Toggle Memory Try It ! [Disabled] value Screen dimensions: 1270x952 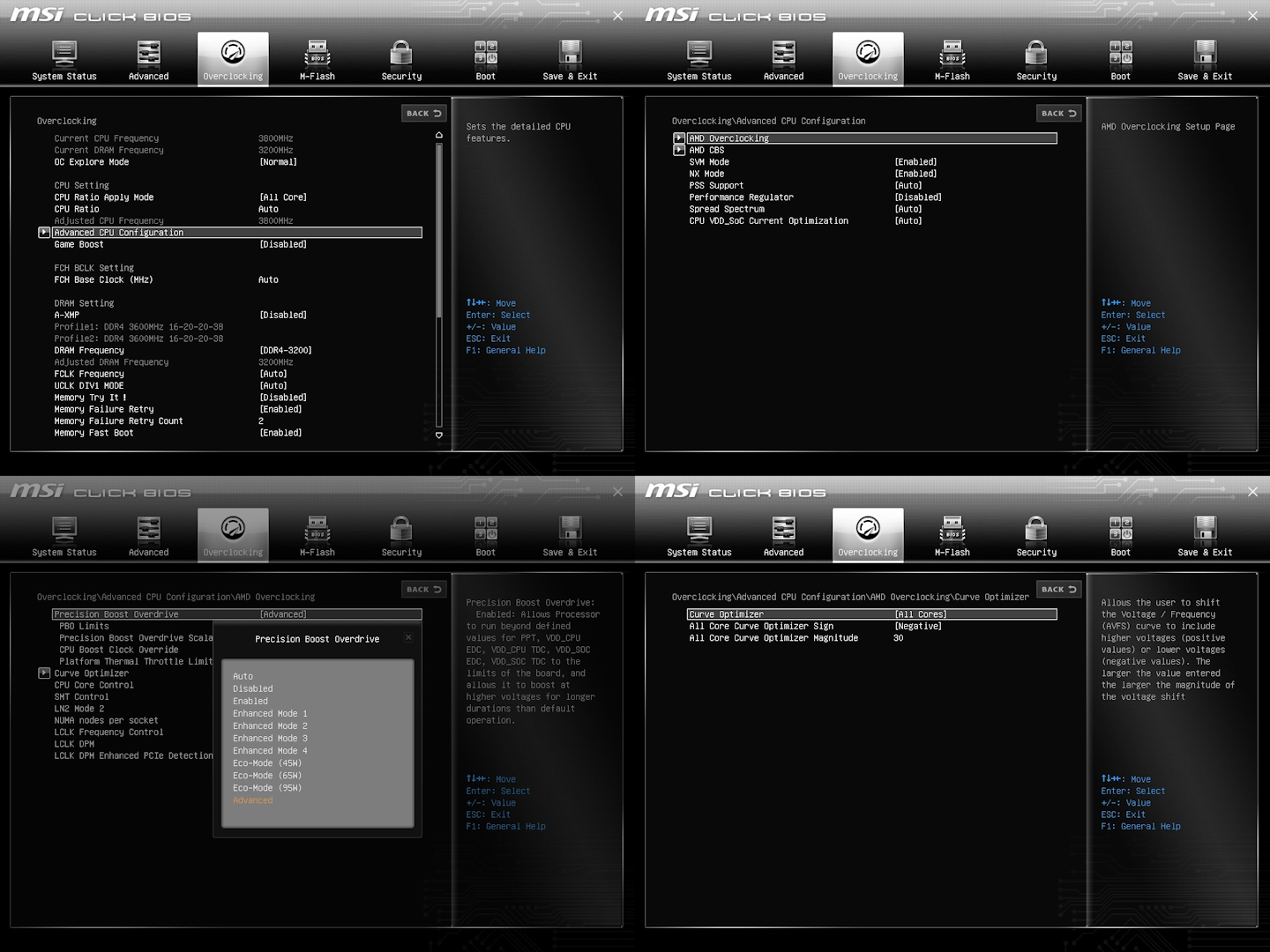(283, 398)
